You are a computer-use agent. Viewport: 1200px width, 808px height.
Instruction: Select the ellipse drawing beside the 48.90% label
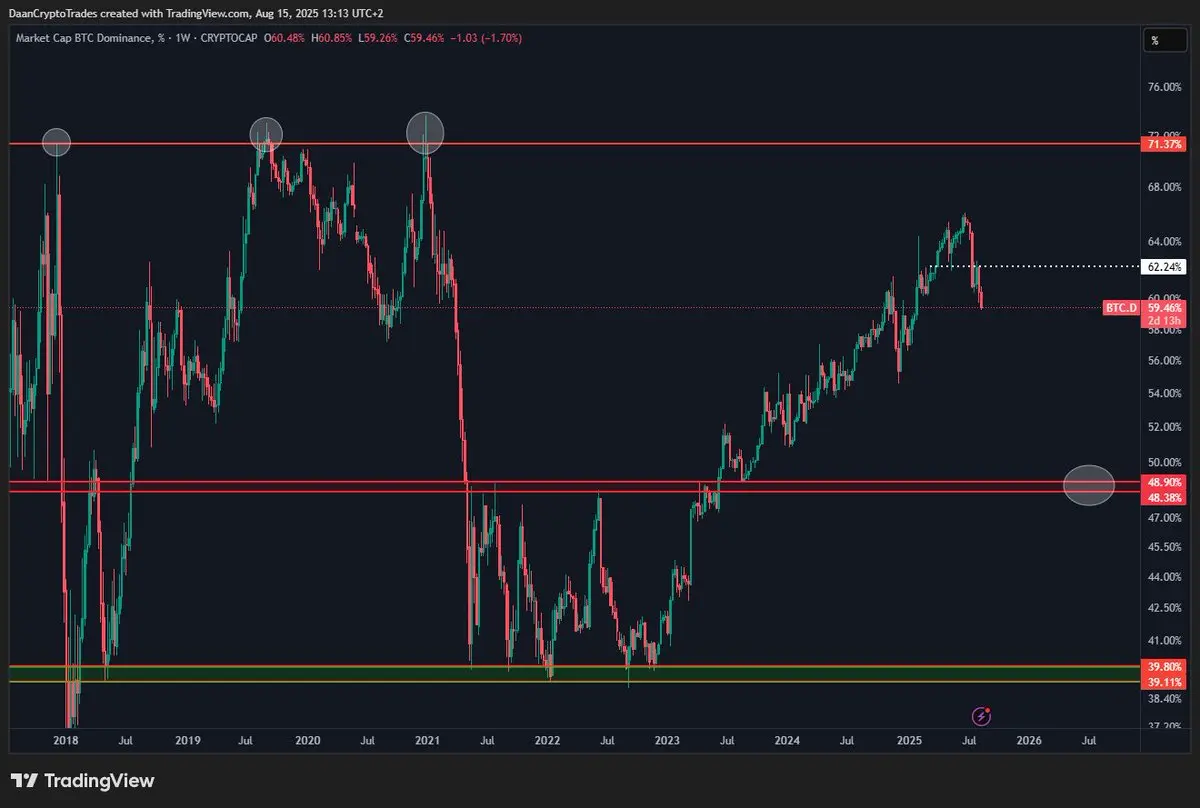click(x=1088, y=485)
